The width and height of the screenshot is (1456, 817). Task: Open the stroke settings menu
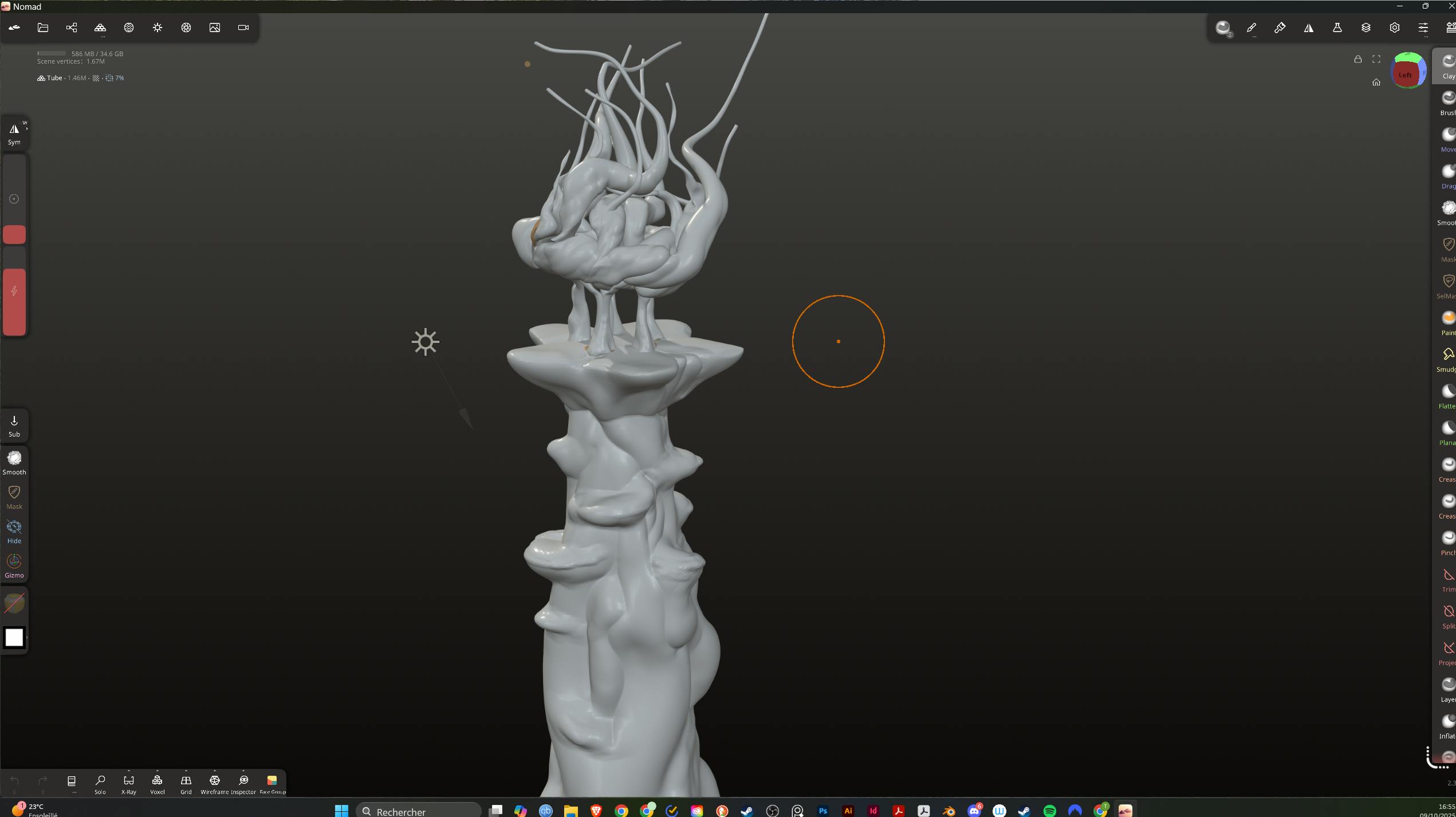pyautogui.click(x=1252, y=28)
